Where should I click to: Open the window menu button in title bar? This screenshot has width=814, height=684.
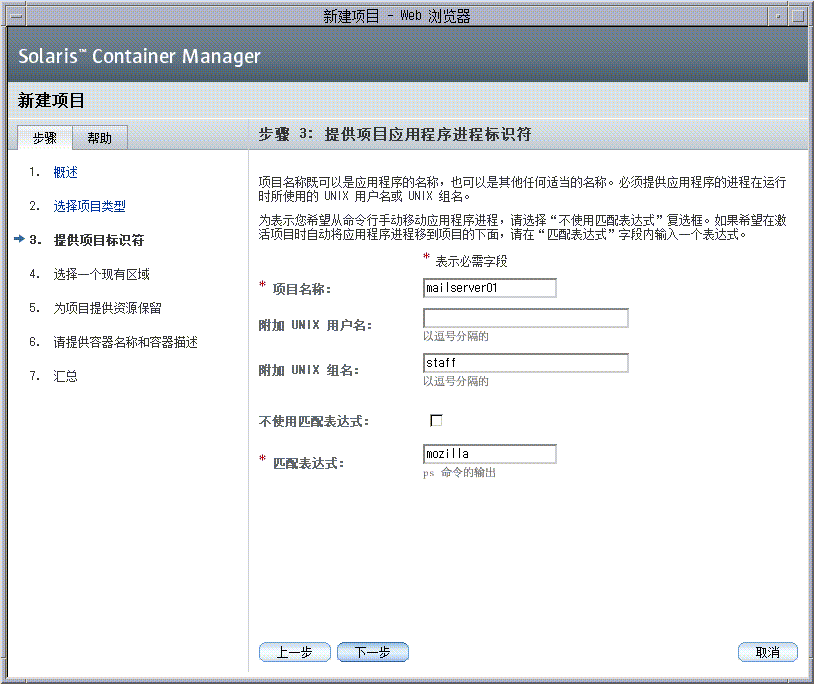pos(16,16)
